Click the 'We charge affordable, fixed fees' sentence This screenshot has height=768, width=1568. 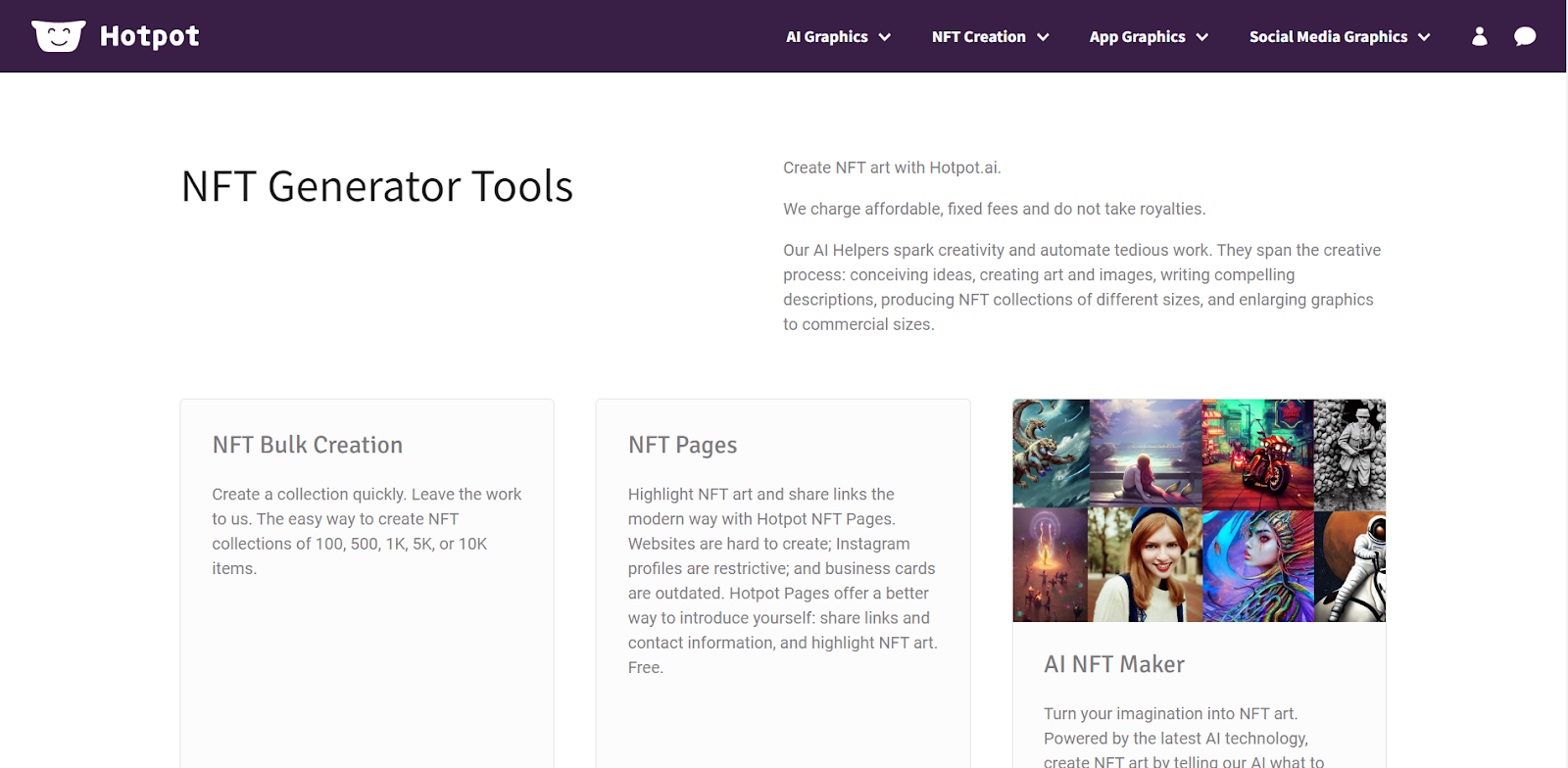click(995, 209)
